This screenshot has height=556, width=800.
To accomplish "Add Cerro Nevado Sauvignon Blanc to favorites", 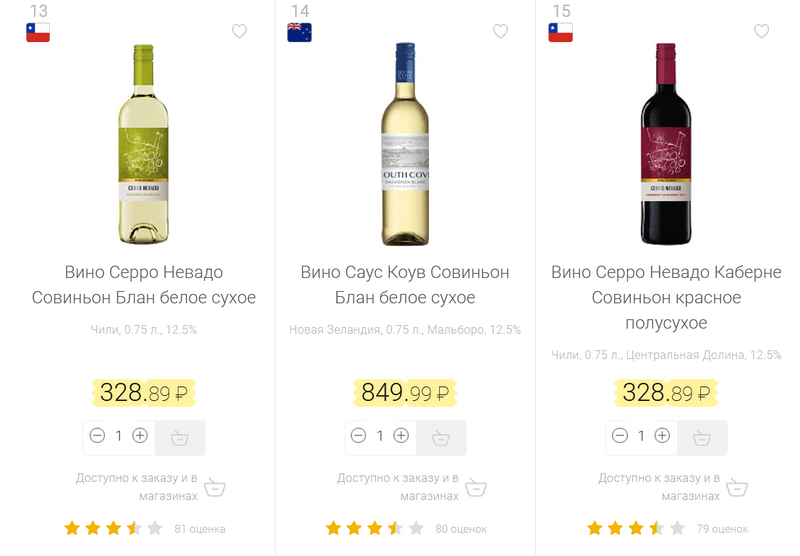I will (x=239, y=32).
